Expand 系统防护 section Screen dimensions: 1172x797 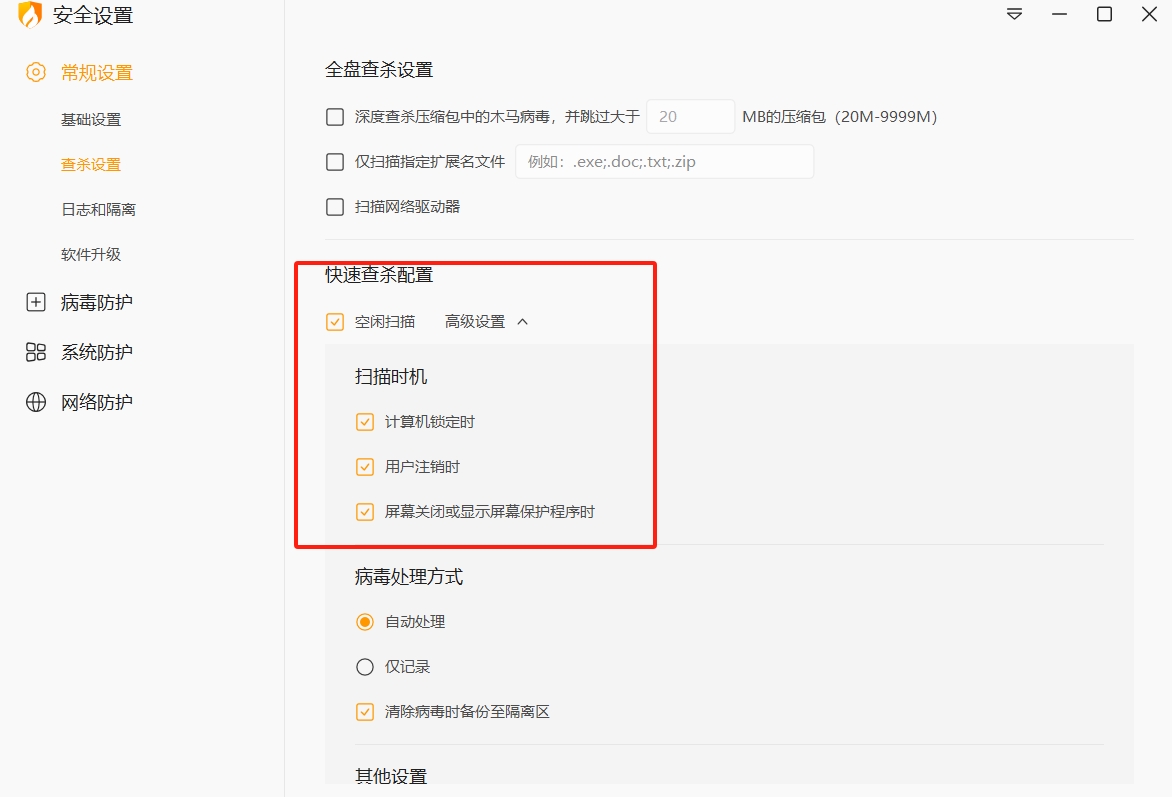pyautogui.click(x=96, y=352)
